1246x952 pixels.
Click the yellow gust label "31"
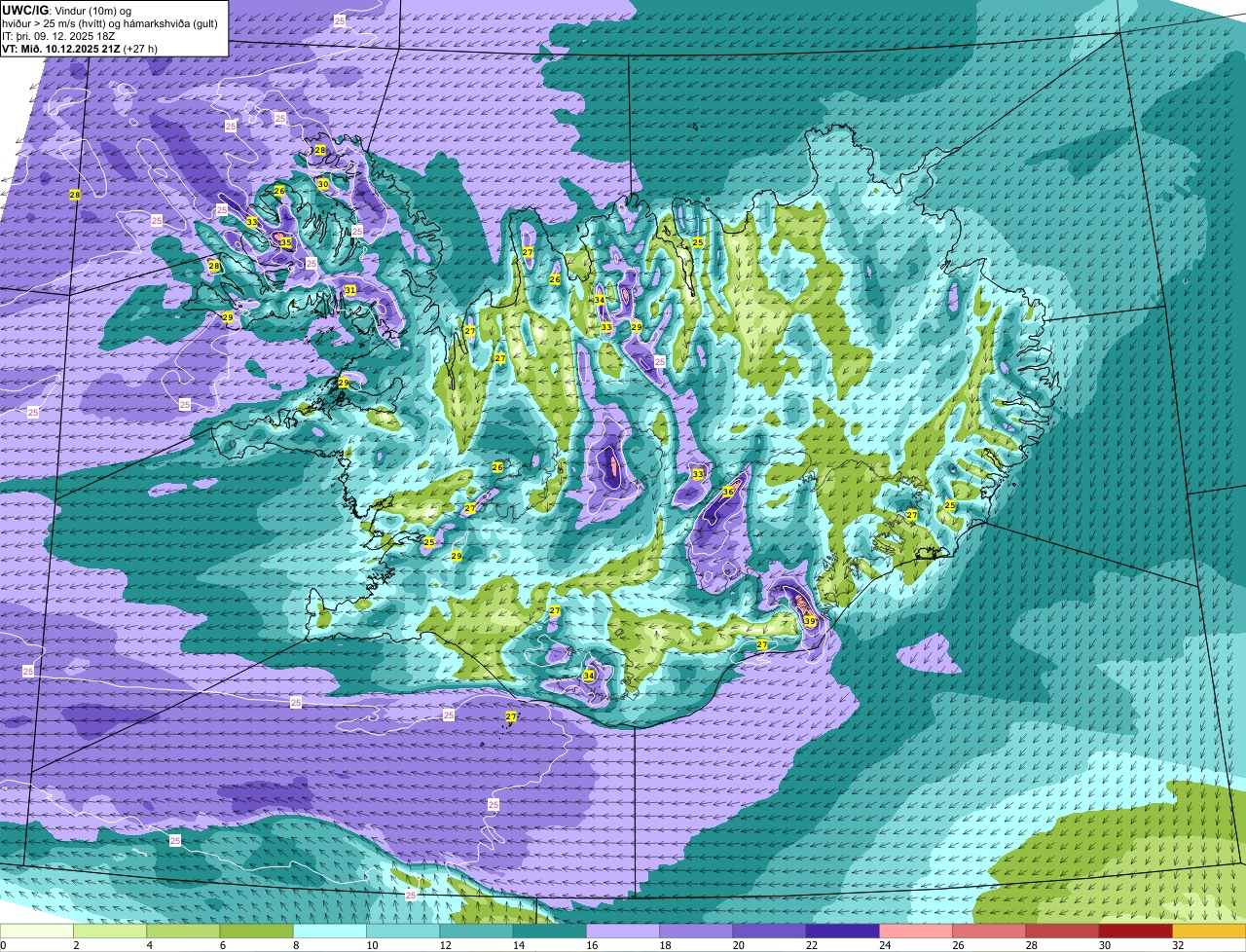tap(350, 290)
